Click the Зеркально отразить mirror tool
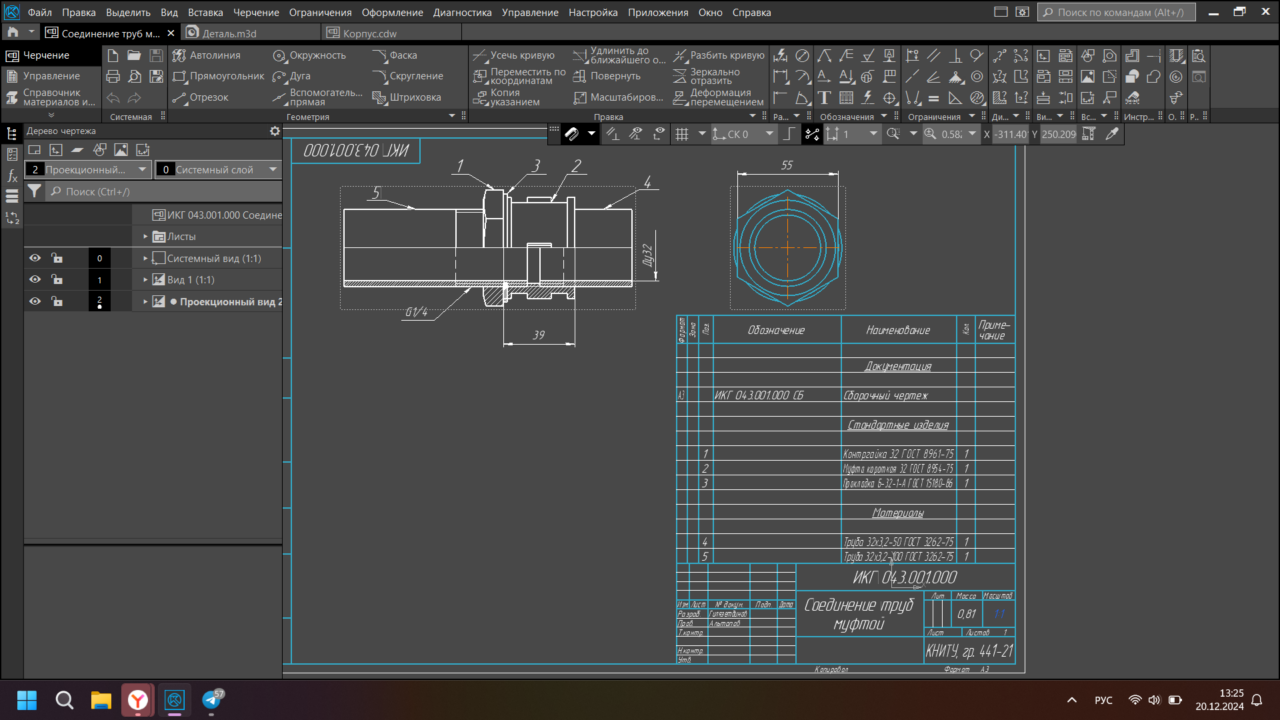 click(x=706, y=76)
